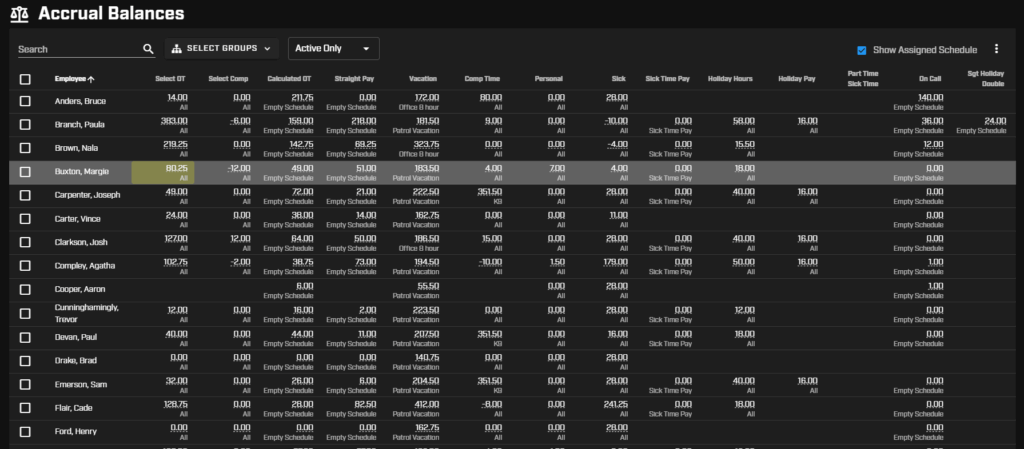Sort by Part Time Sick Time header
The height and width of the screenshot is (449, 1024).
tap(863, 79)
